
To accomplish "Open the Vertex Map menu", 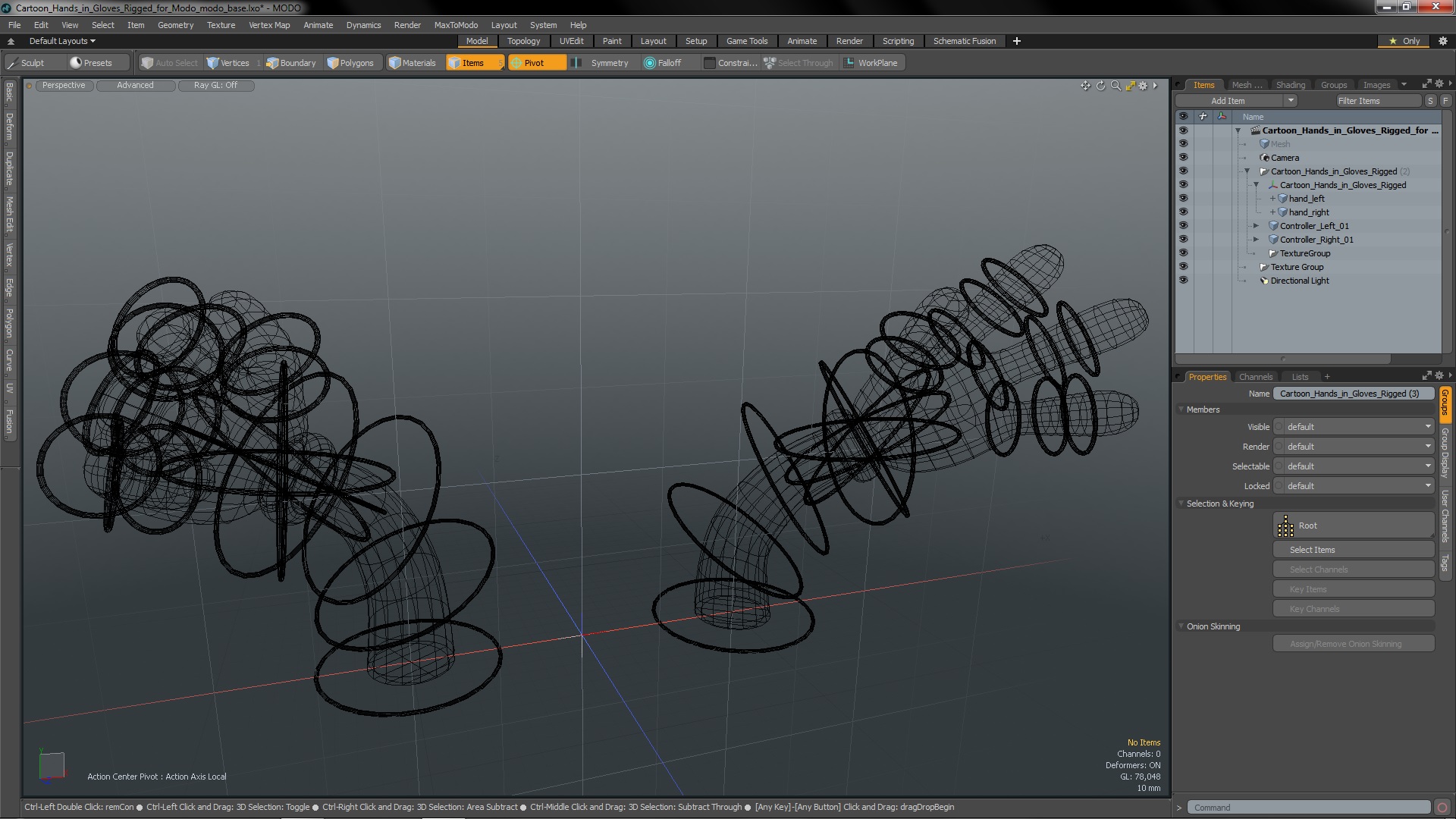I will coord(269,25).
